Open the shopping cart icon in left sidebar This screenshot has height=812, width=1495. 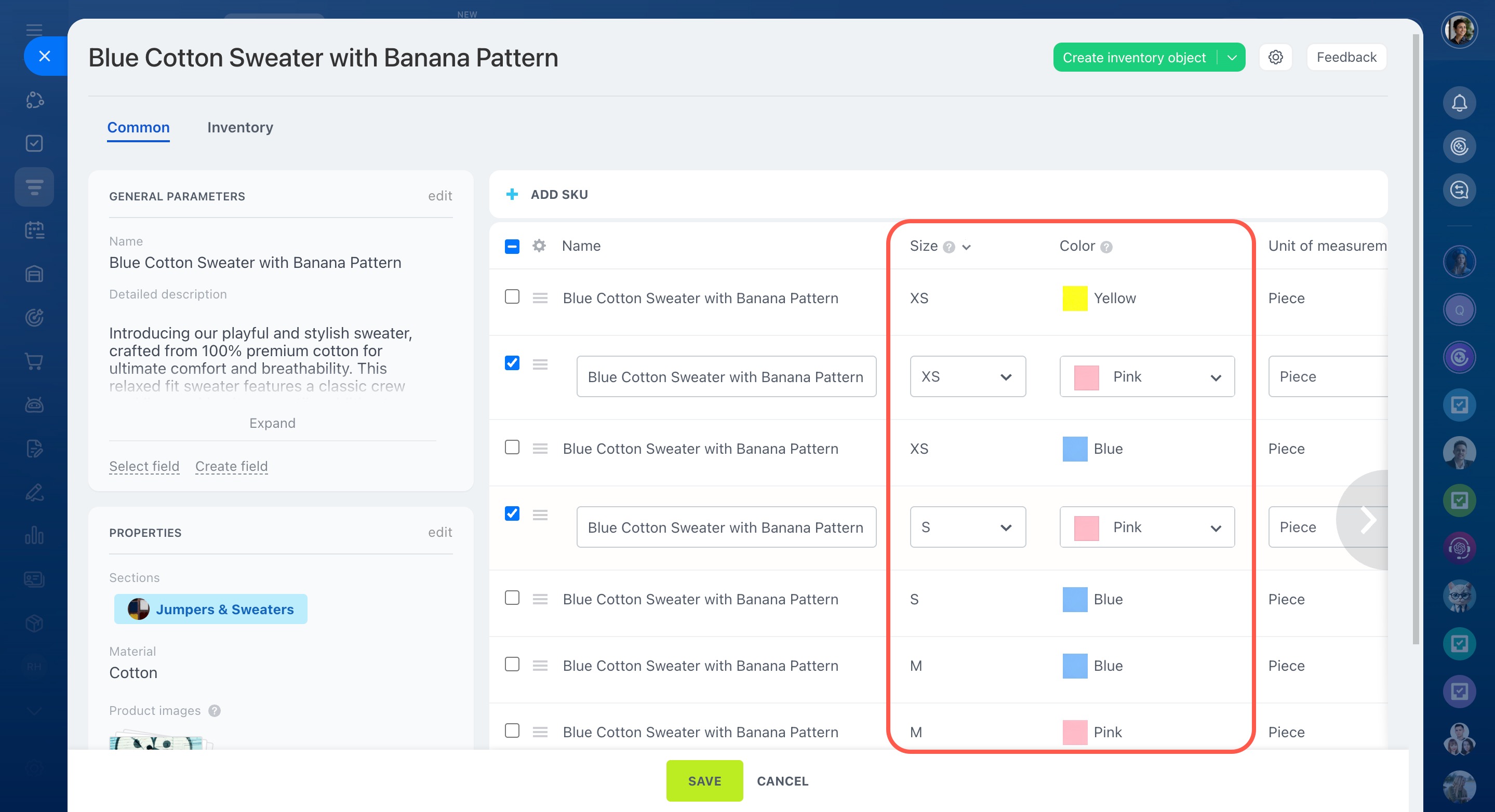34,361
